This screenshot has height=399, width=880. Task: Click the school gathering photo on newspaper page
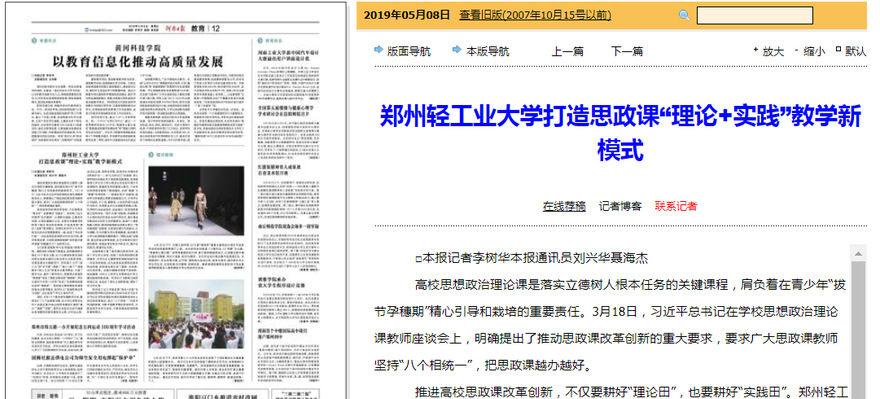click(196, 314)
